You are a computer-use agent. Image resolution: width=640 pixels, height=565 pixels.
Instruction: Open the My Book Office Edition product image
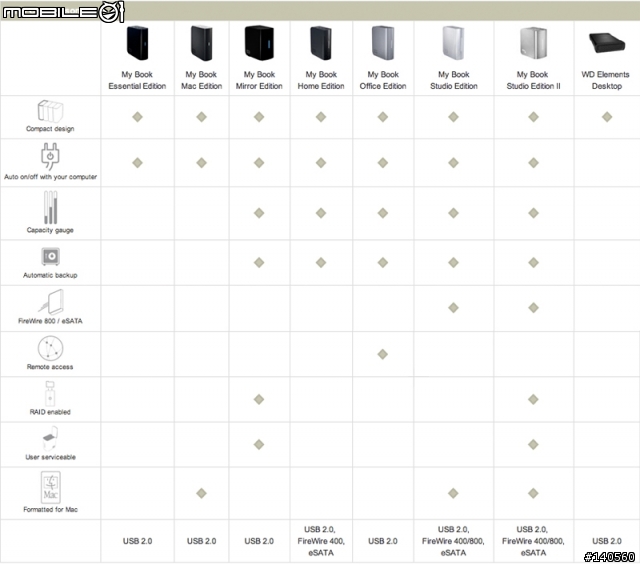tap(383, 43)
